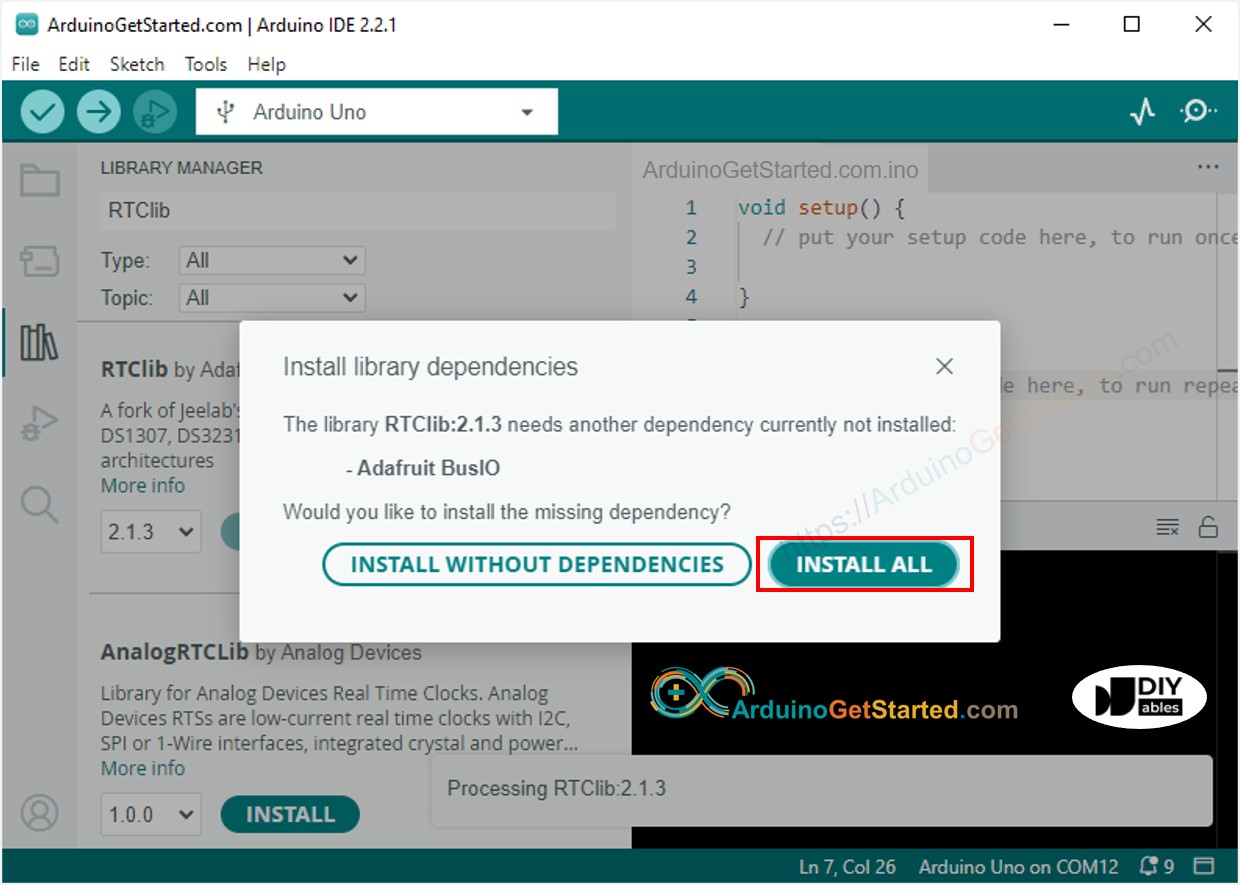This screenshot has height=885, width=1240.
Task: Open the Sketch menu
Action: [137, 64]
